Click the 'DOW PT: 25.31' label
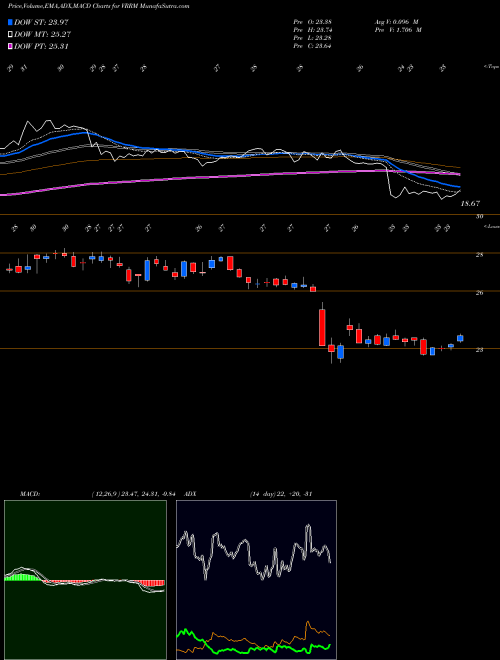Image resolution: width=500 pixels, height=660 pixels. 41,46
